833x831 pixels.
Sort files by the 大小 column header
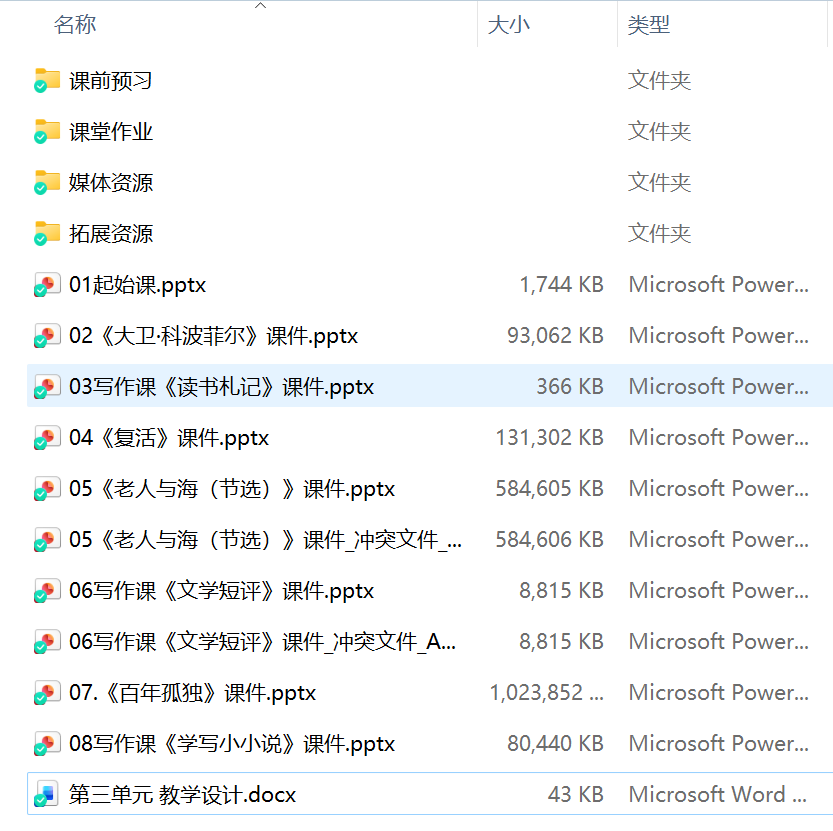point(508,25)
